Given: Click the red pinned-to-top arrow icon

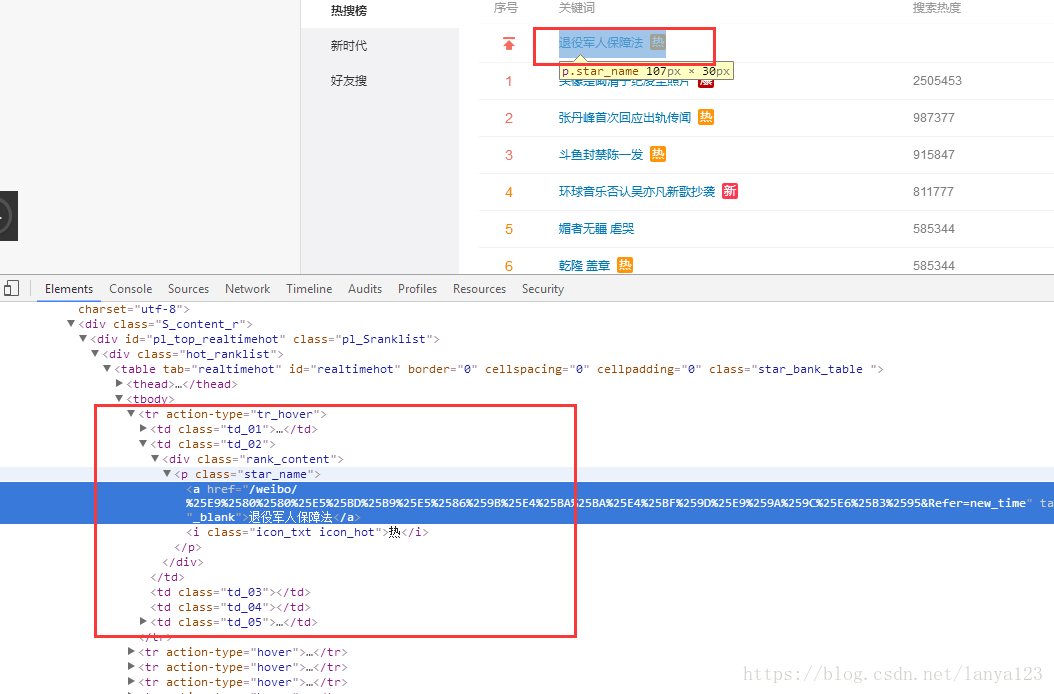Looking at the screenshot, I should click(509, 44).
